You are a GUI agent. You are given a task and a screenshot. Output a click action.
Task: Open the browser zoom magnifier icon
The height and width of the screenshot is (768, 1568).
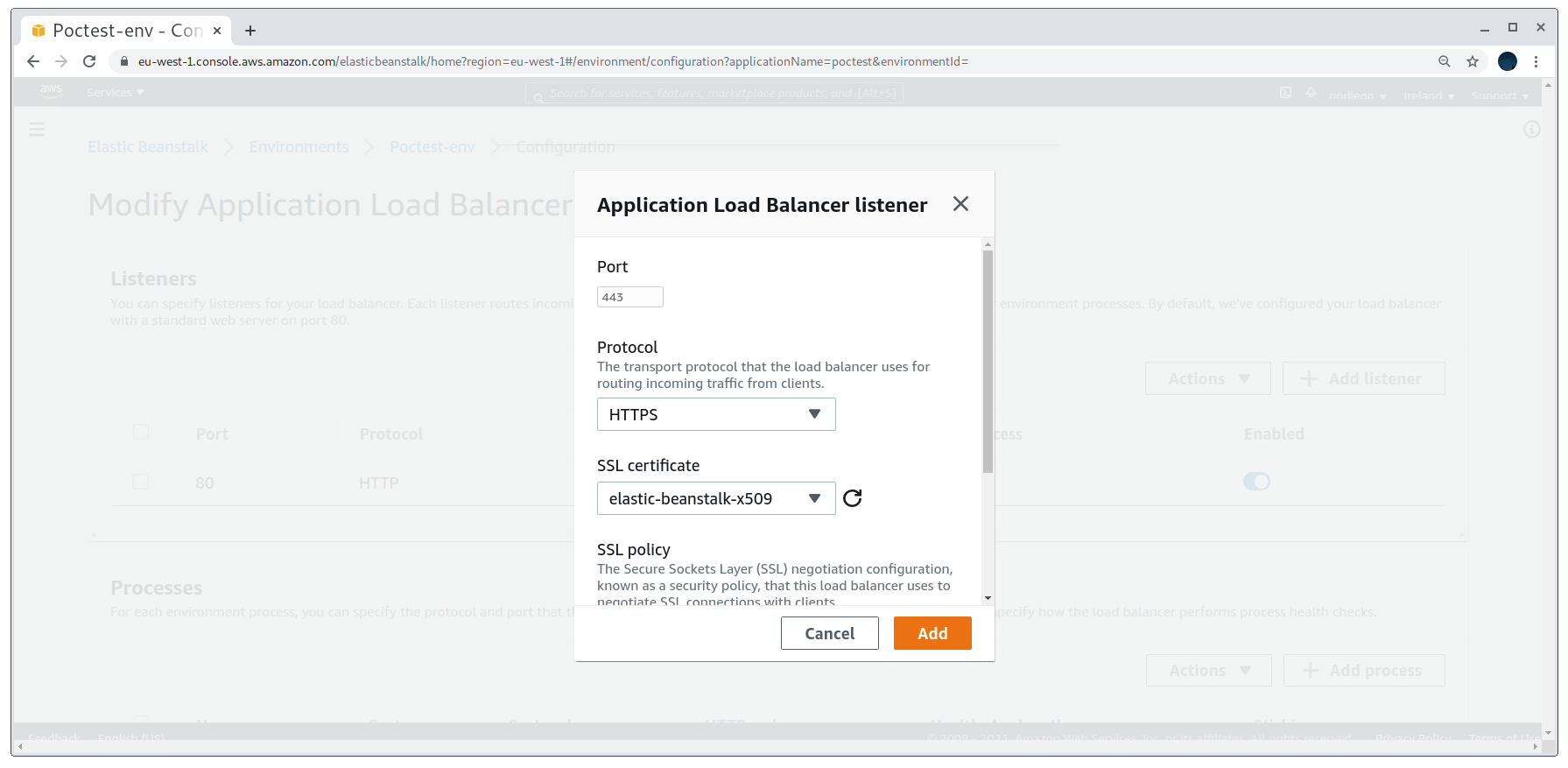coord(1445,61)
